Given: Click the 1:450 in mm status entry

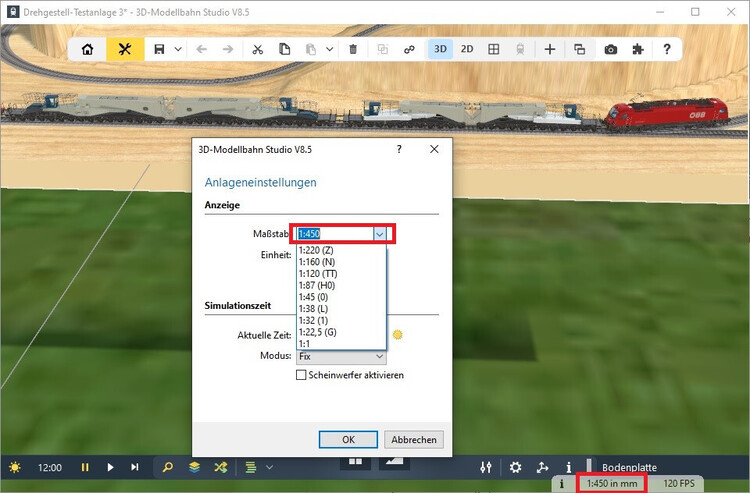Looking at the screenshot, I should click(x=612, y=483).
